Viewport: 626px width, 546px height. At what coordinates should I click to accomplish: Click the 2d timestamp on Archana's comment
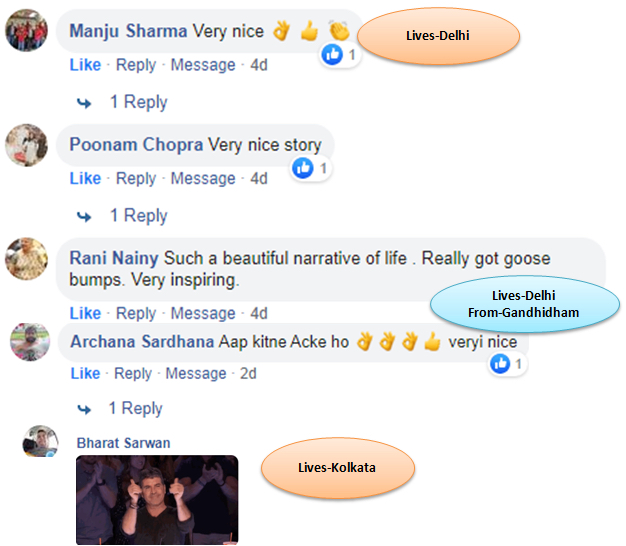point(247,373)
